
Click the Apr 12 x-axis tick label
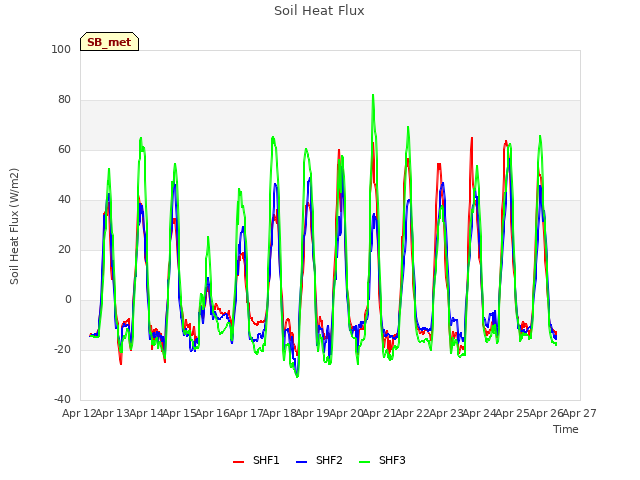click(79, 413)
